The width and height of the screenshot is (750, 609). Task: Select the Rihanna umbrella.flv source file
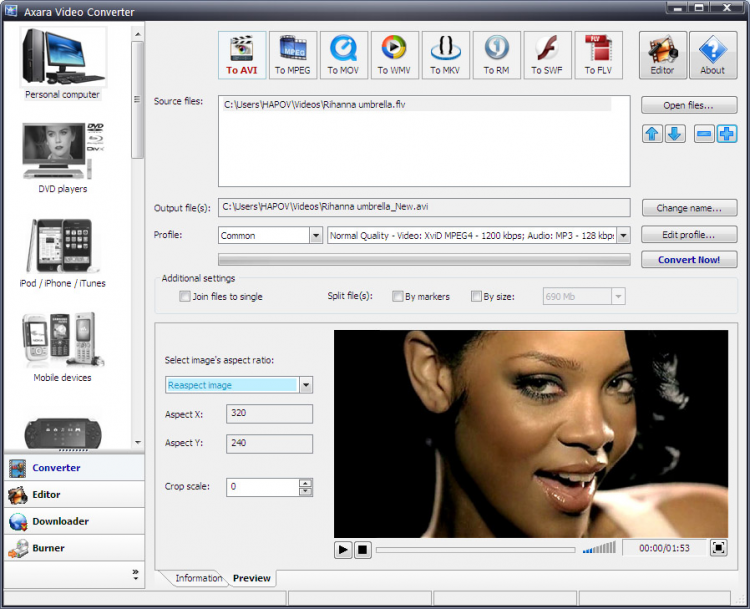pos(416,105)
